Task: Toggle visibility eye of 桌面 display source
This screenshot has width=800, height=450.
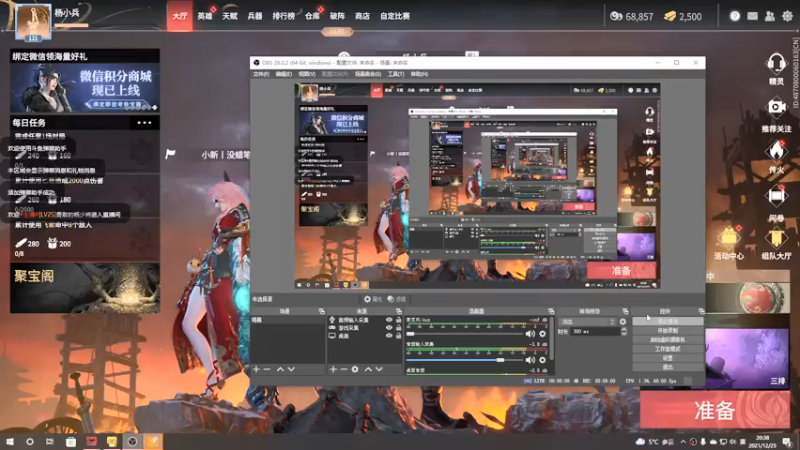Action: coord(389,336)
